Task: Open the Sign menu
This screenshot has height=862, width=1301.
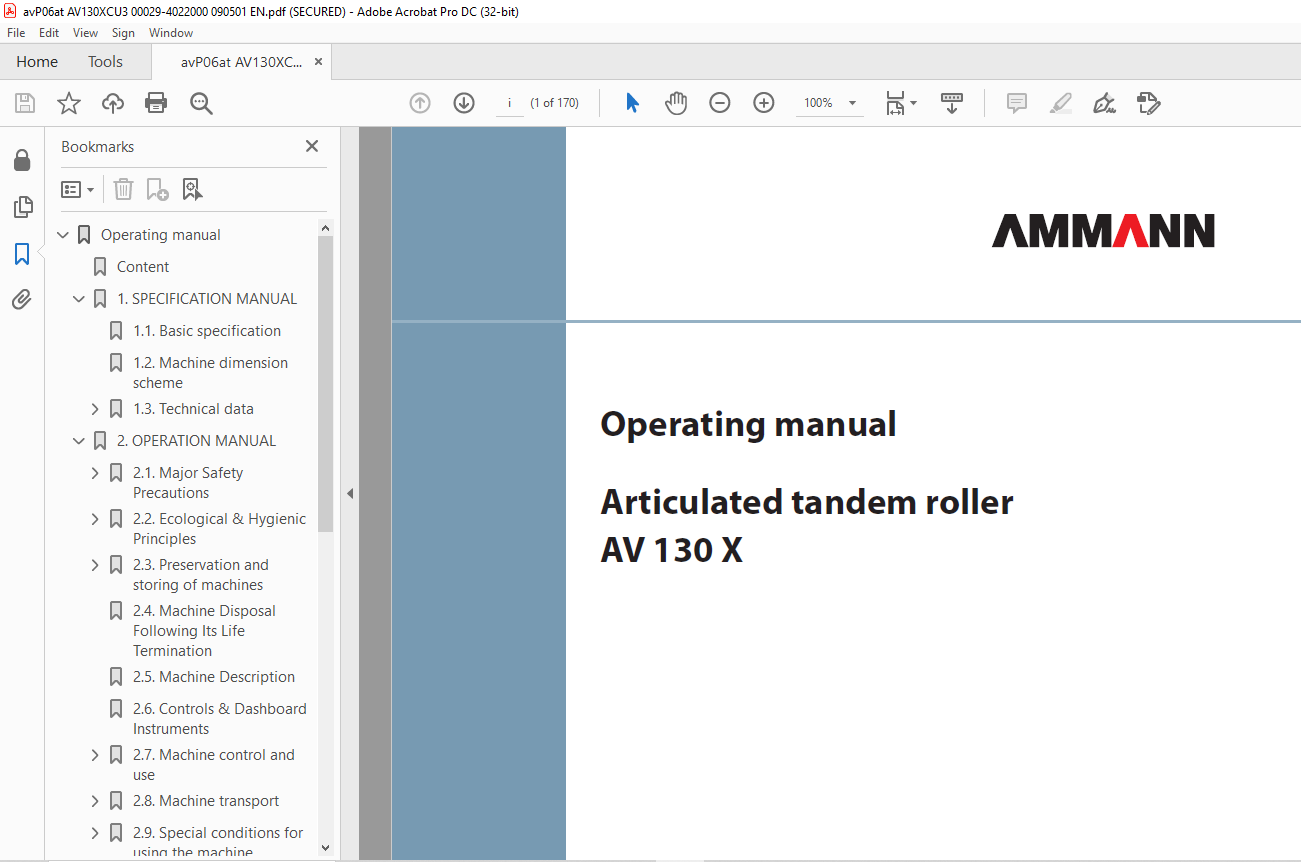Action: click(x=123, y=33)
